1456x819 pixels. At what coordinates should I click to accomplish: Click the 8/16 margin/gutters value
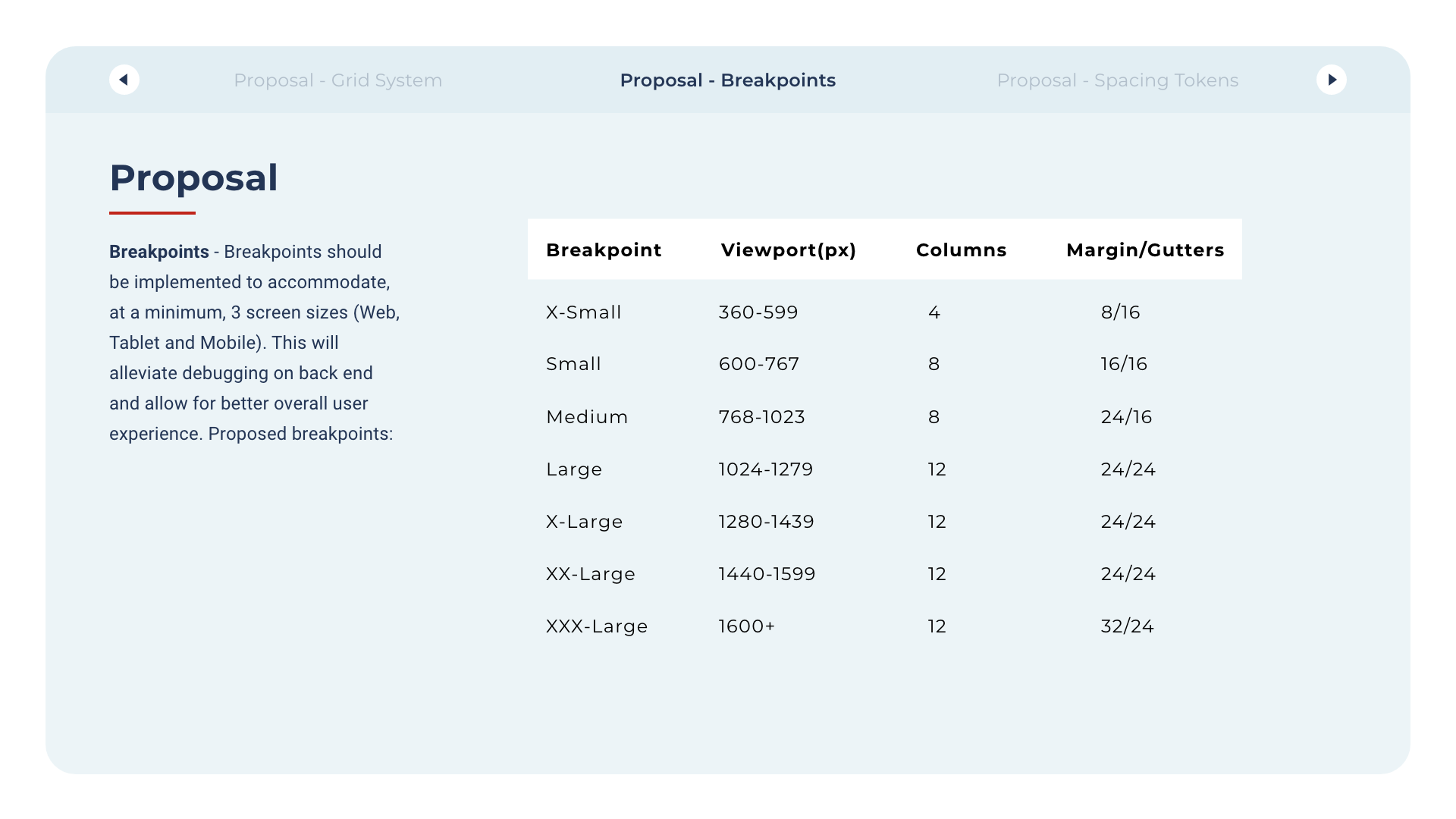[x=1121, y=312]
